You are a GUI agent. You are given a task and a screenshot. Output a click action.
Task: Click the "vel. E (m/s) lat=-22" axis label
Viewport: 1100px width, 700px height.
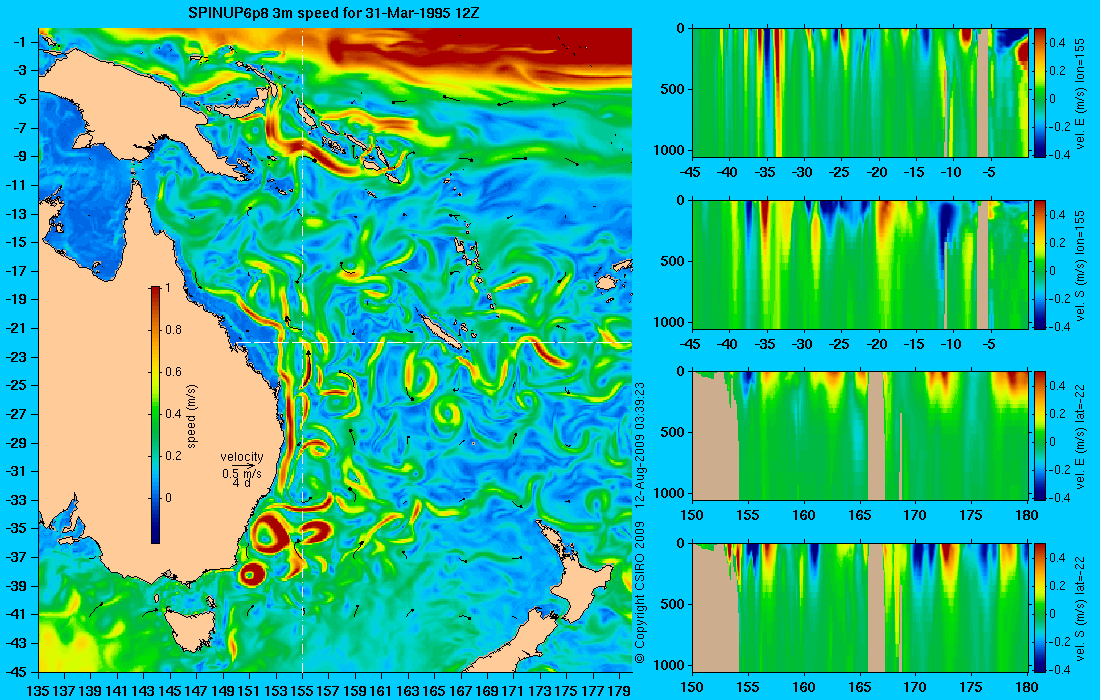(1080, 437)
